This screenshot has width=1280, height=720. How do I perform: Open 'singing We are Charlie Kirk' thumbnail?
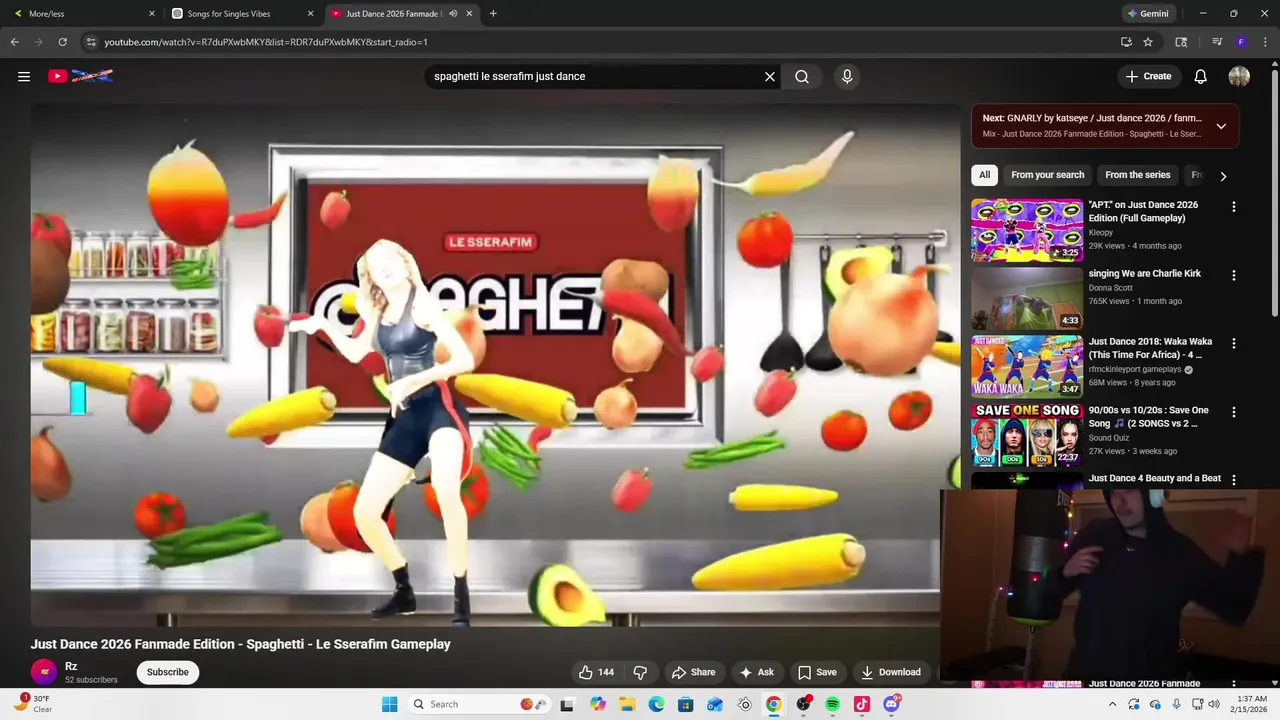point(1027,298)
